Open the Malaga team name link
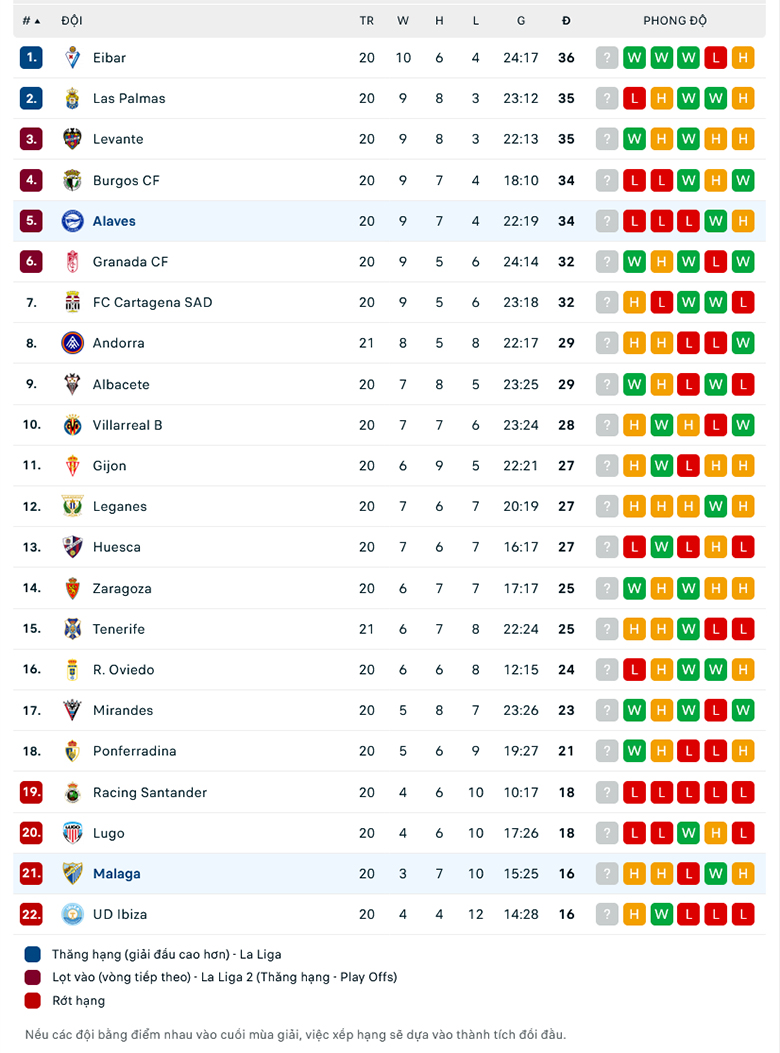 coord(117,874)
